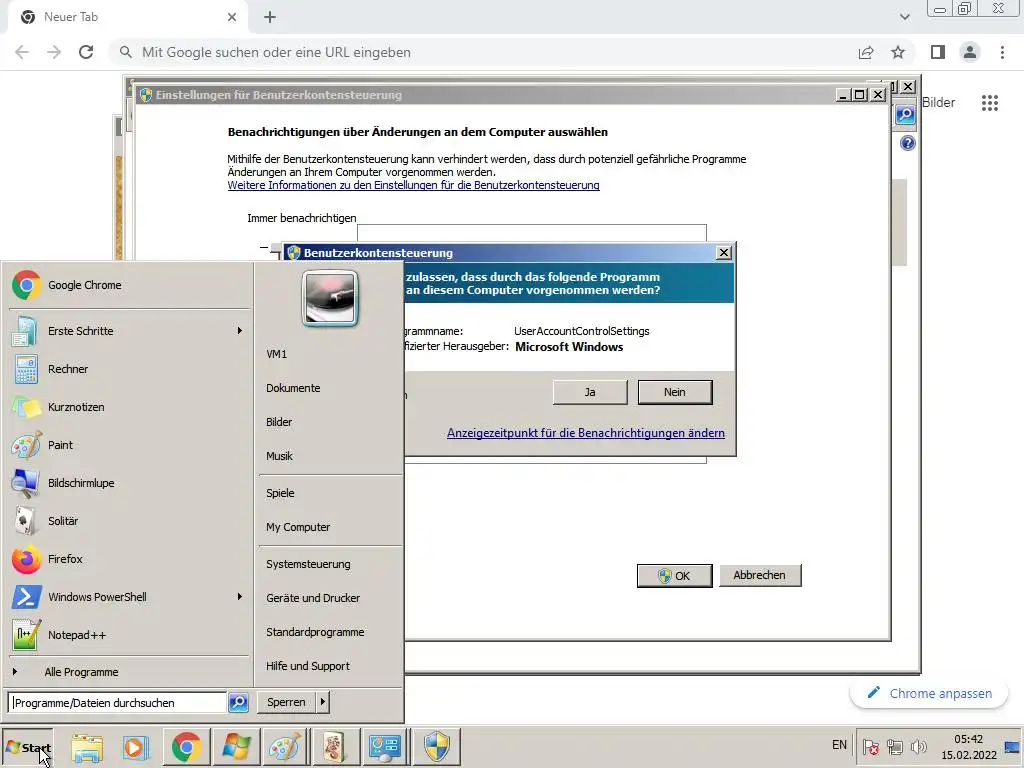
Task: Click the user account picture in the start menu
Action: (x=330, y=298)
